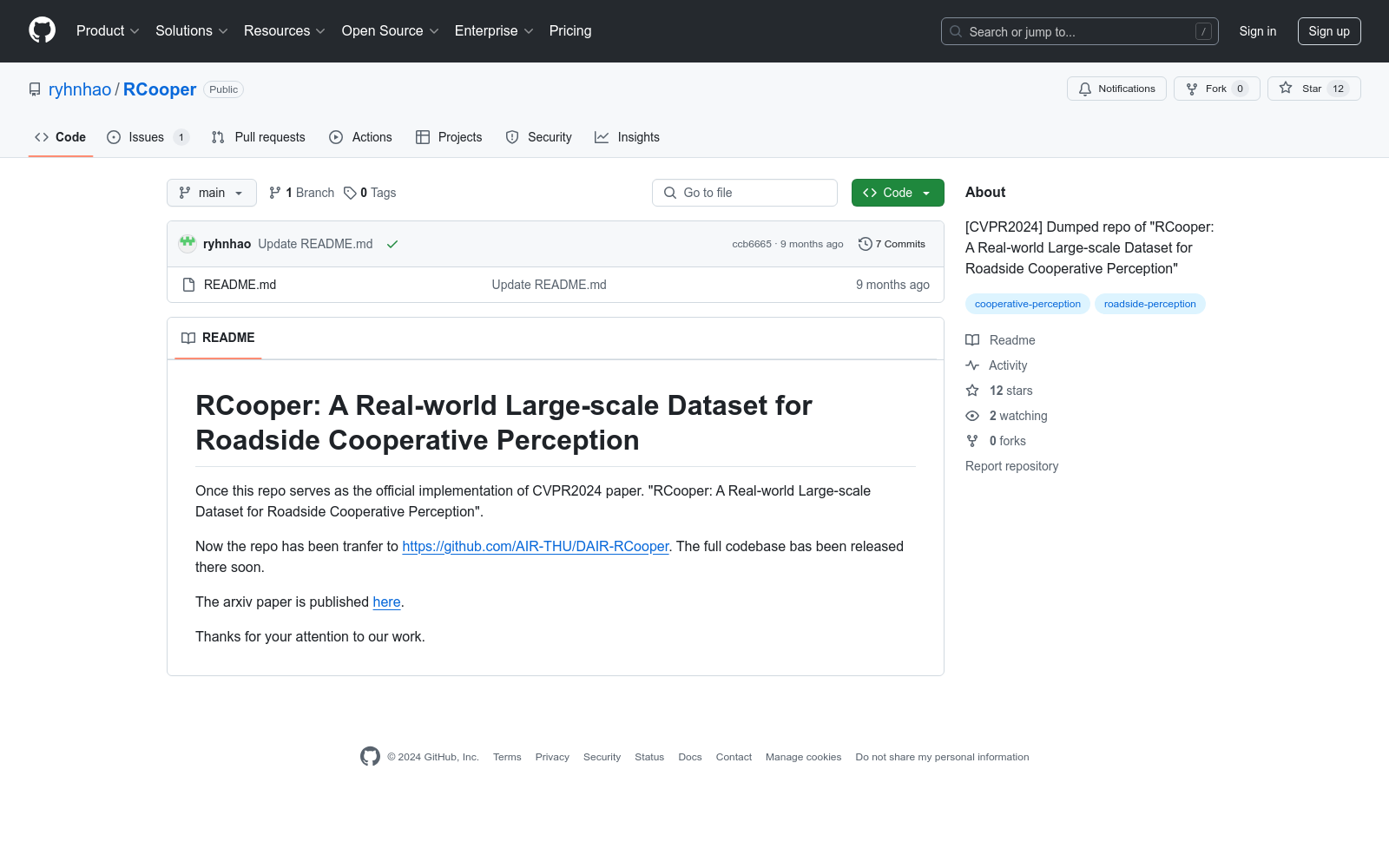Click the Contact footer link

(734, 757)
